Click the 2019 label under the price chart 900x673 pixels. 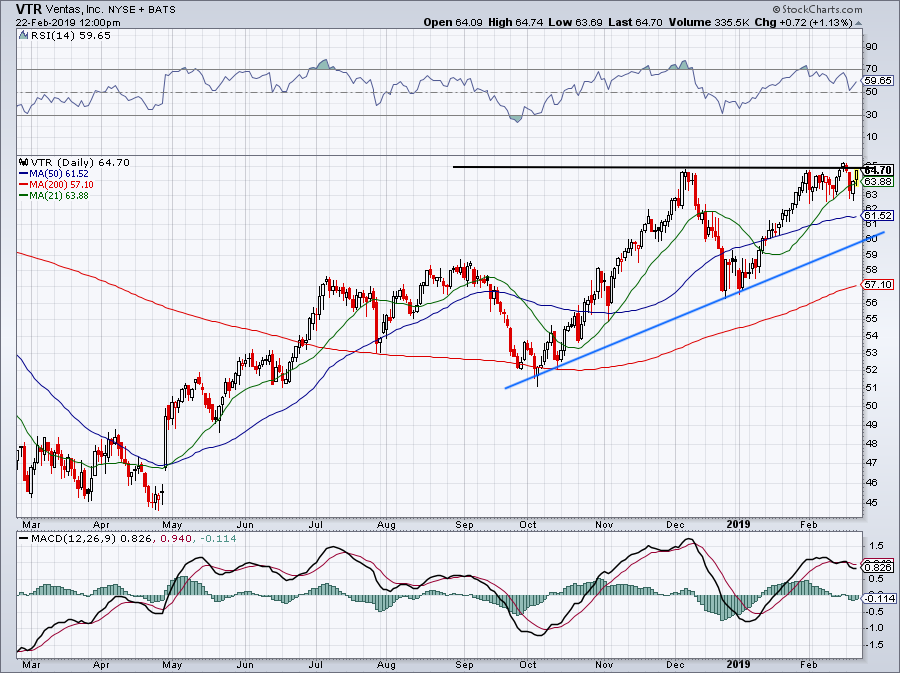[739, 525]
